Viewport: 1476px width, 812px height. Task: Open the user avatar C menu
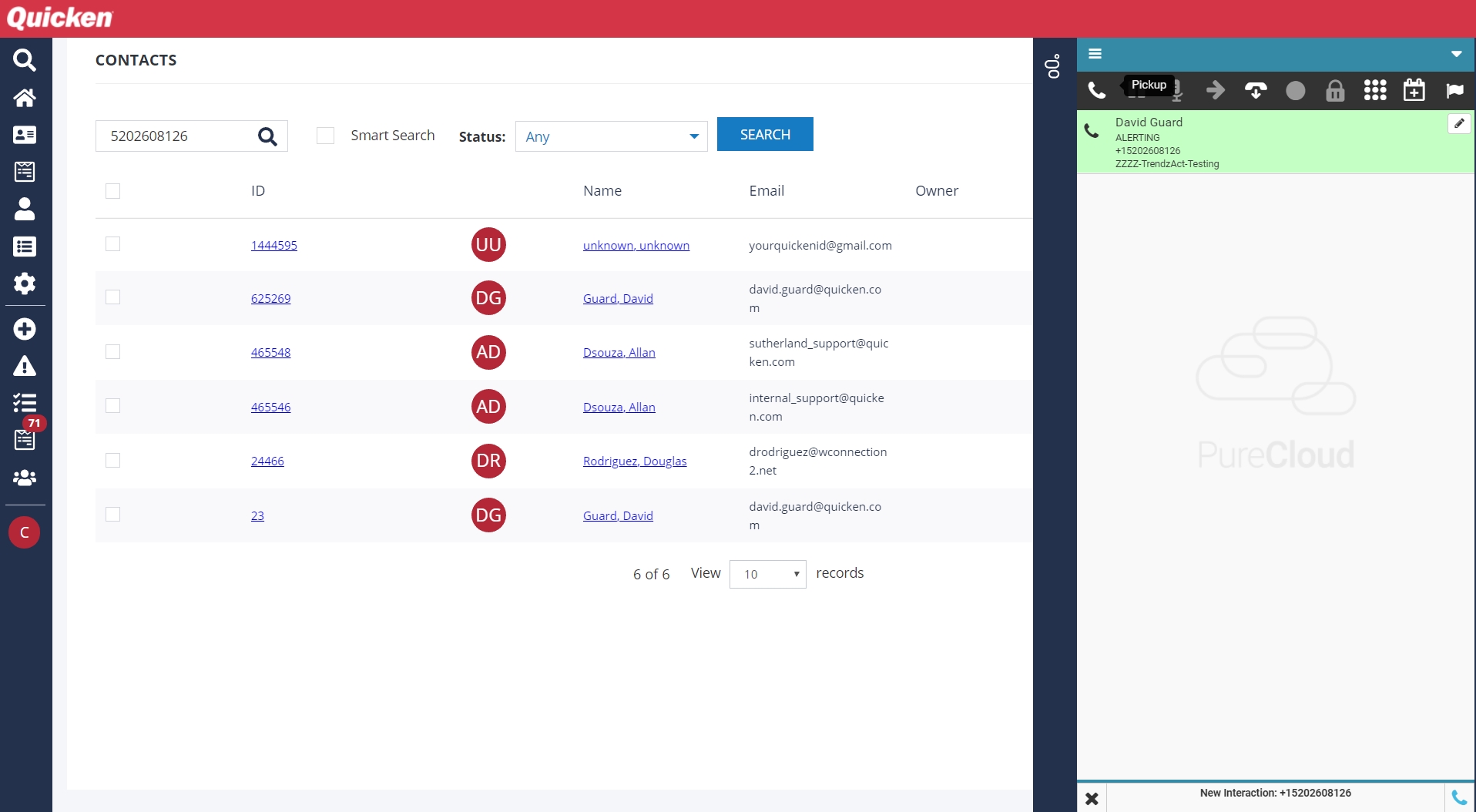pyautogui.click(x=25, y=532)
